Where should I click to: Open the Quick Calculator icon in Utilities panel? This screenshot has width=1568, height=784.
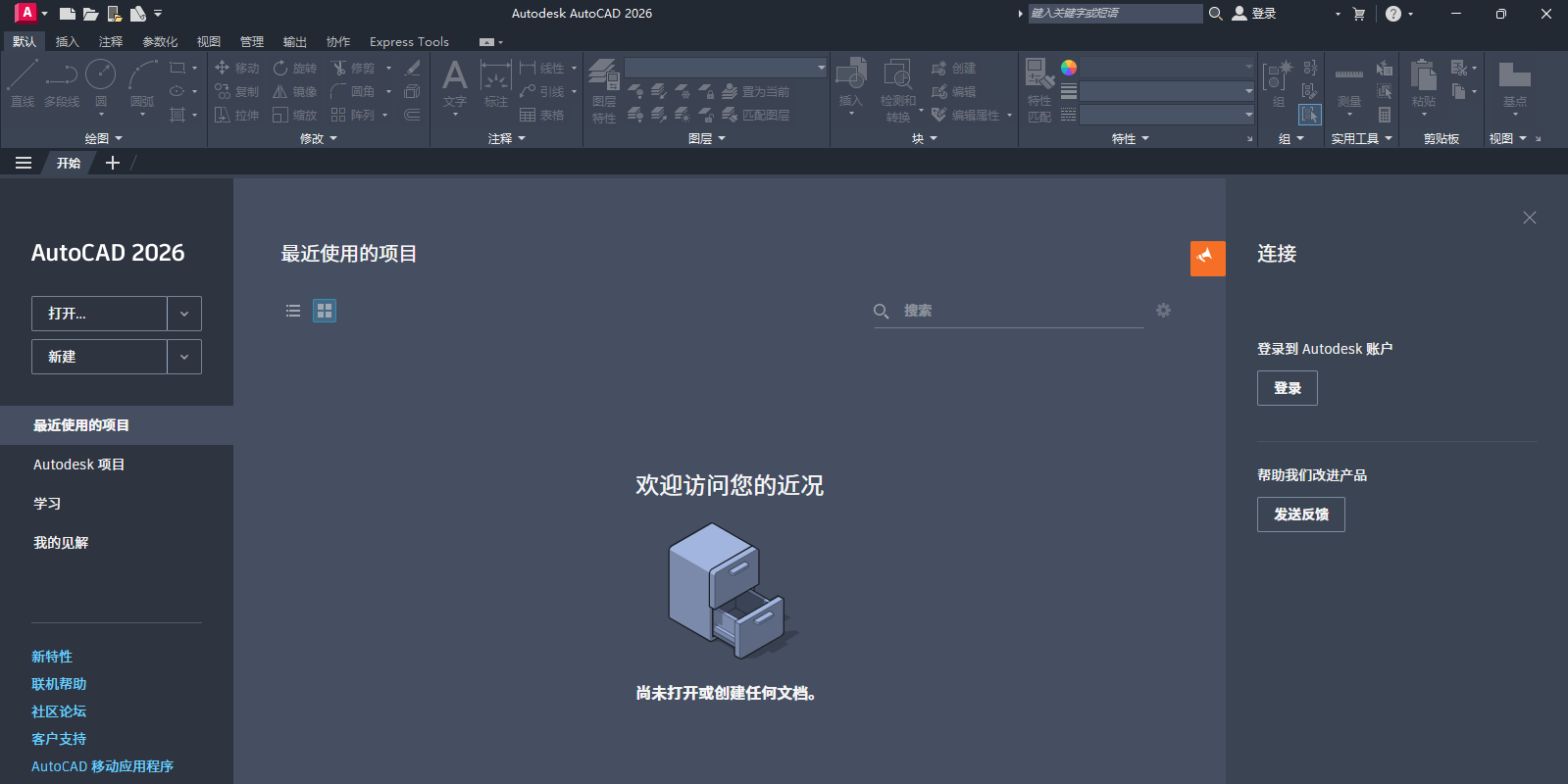(x=1385, y=115)
